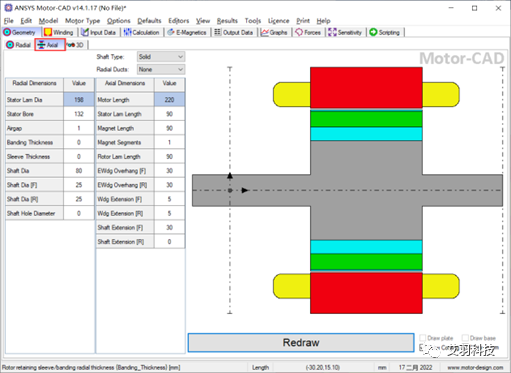Select the Wdg Extension [F] value cell
The width and height of the screenshot is (511, 373).
[x=169, y=199]
